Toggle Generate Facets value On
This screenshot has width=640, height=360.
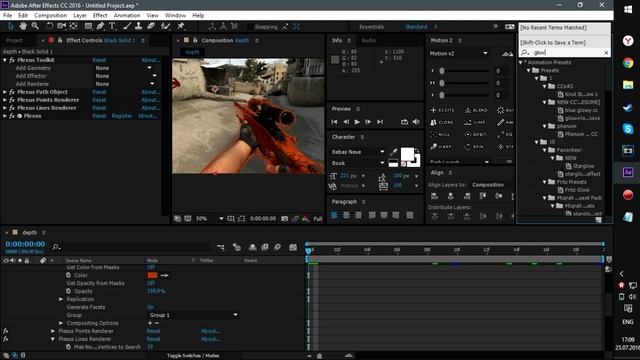tap(151, 307)
